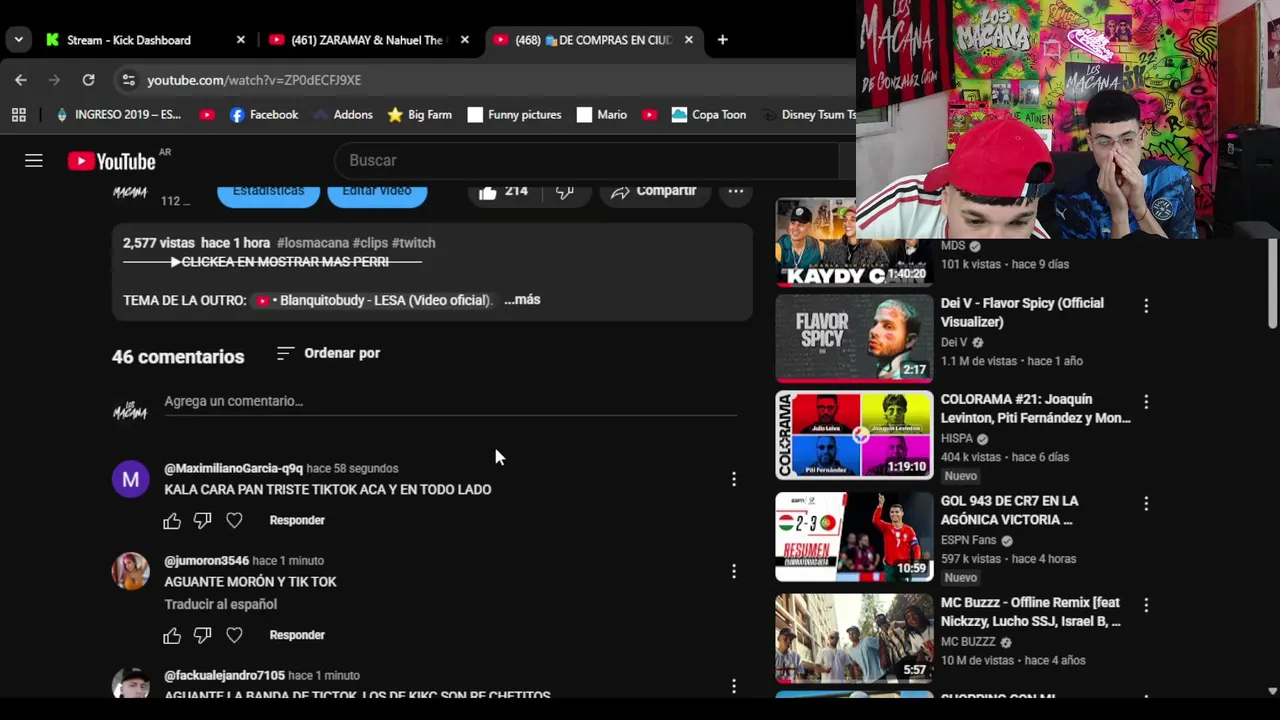1280x720 pixels.
Task: Click Traducir al español link
Action: pos(221,604)
